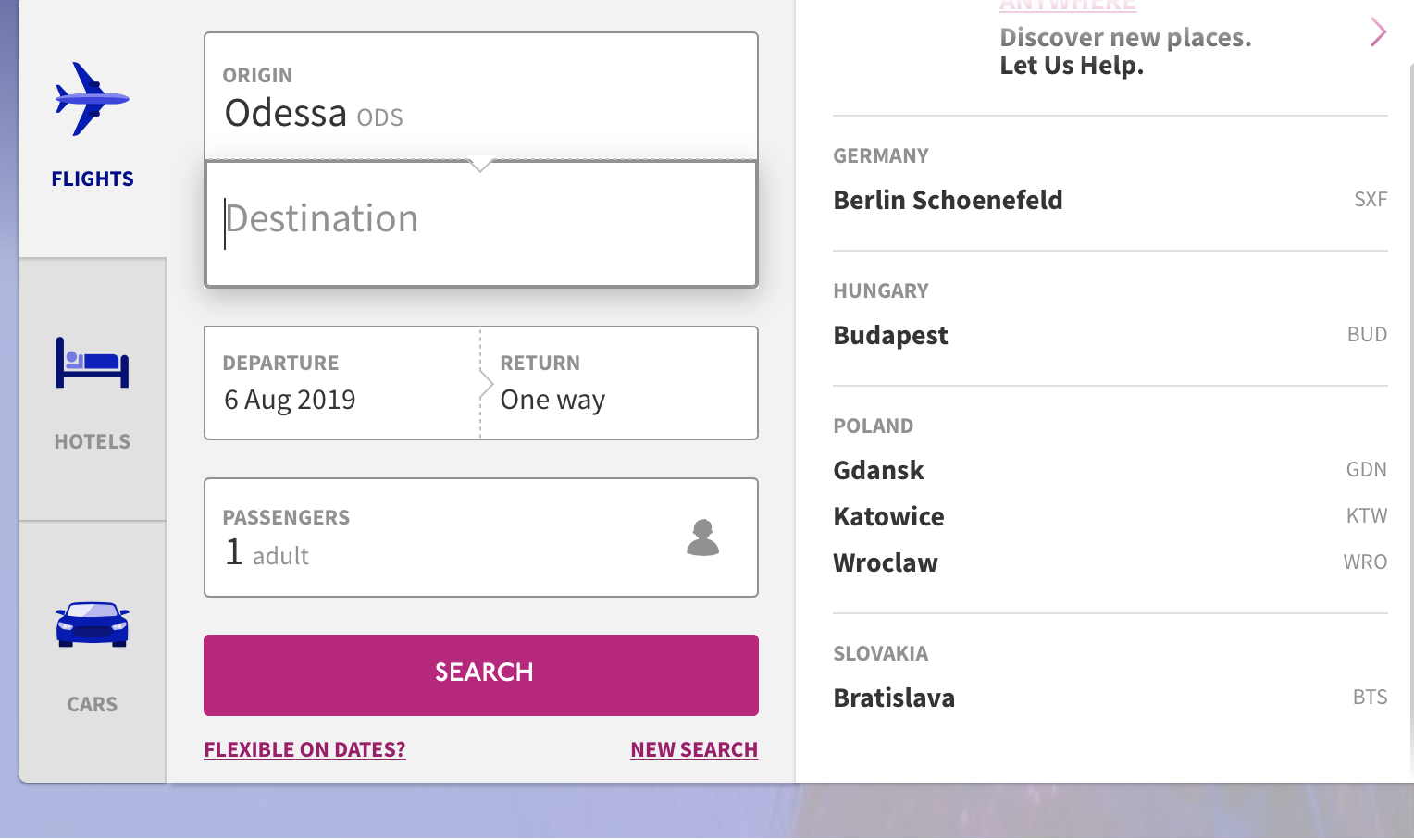Click the Destination input field
This screenshot has width=1414, height=840.
(480, 220)
